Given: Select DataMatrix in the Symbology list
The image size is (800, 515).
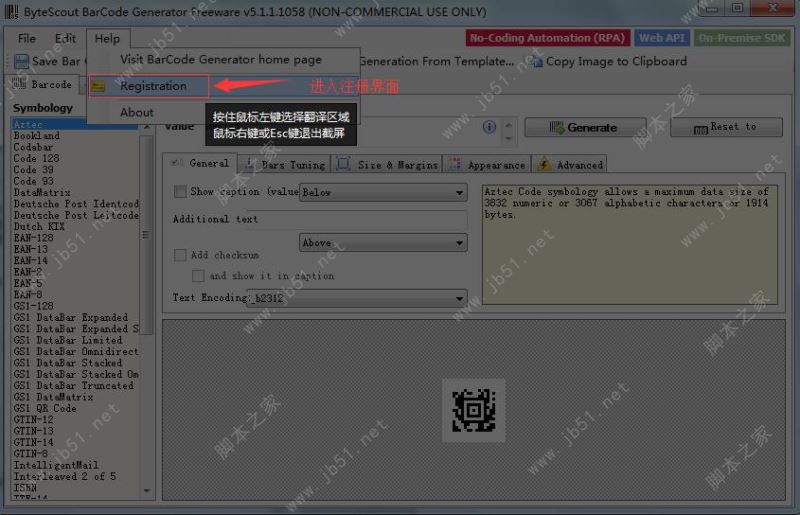Looking at the screenshot, I should point(42,192).
